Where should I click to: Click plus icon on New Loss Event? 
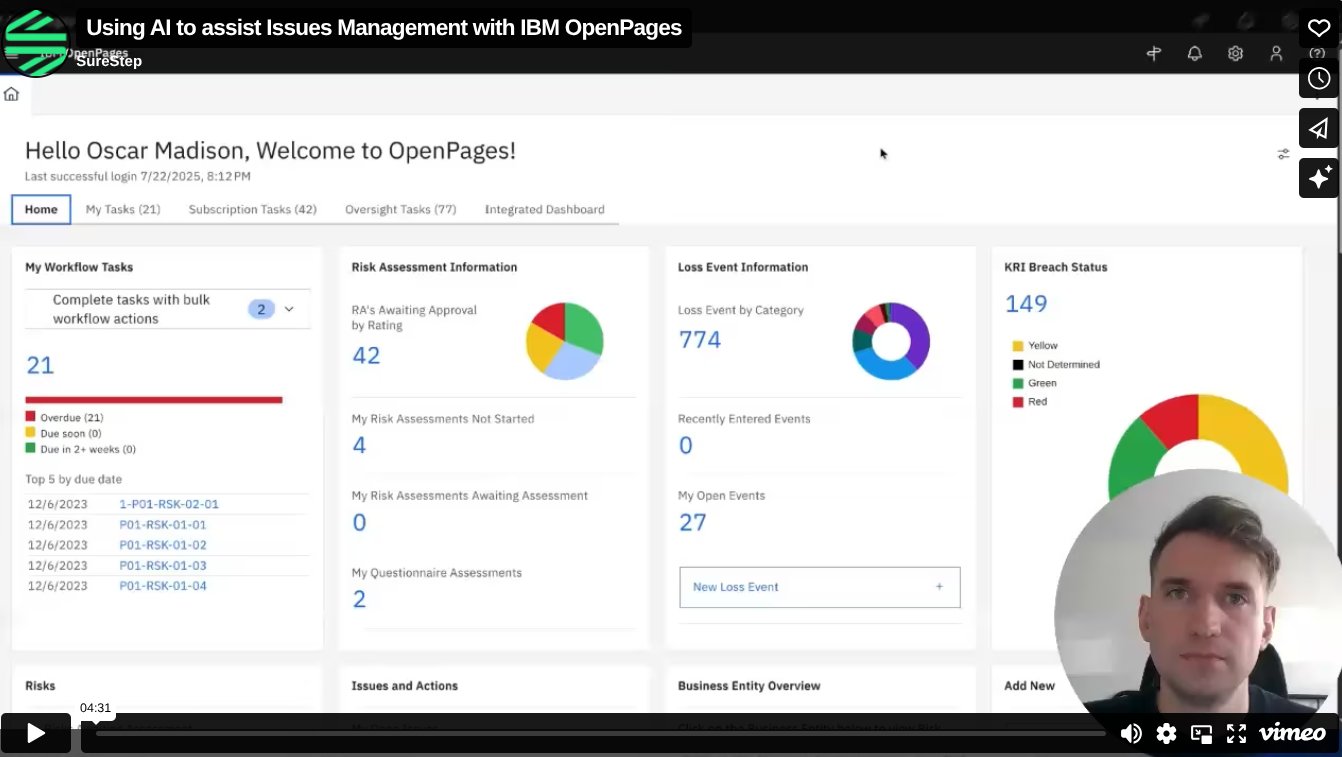point(939,587)
